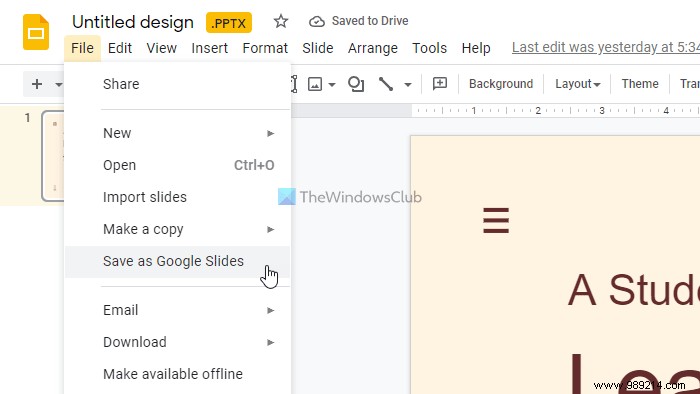Select the Insert image toolbar icon
The height and width of the screenshot is (394, 700).
(x=315, y=84)
